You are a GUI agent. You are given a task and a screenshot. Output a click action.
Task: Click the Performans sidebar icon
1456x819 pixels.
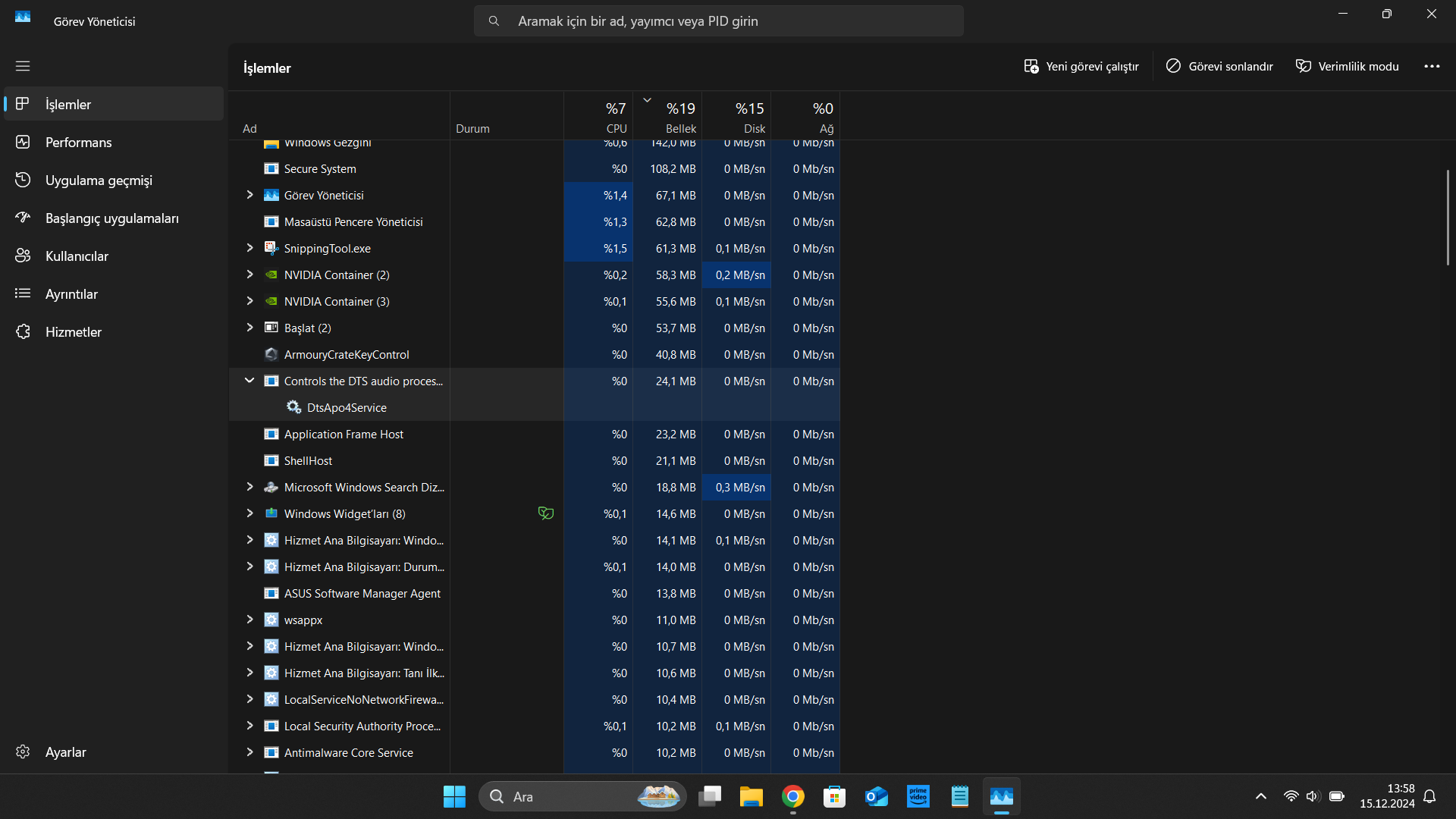pyautogui.click(x=23, y=142)
